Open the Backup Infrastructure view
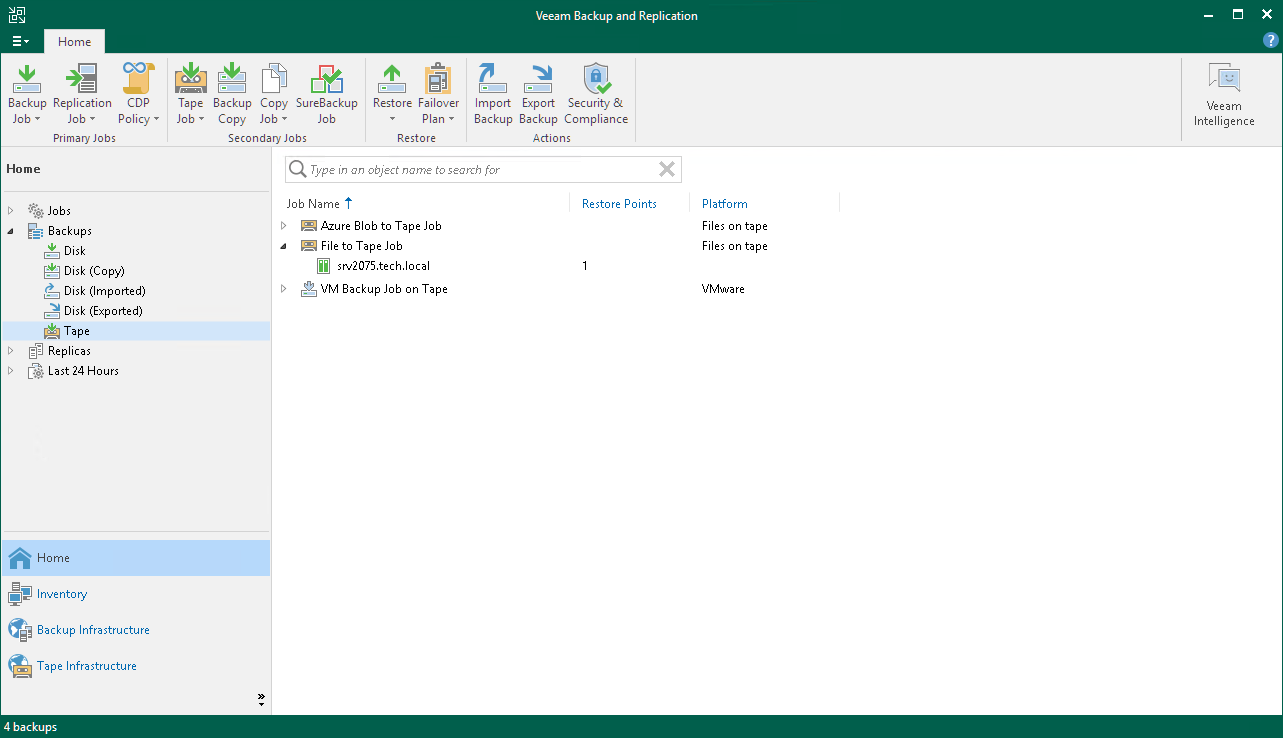1283x738 pixels. click(136, 630)
